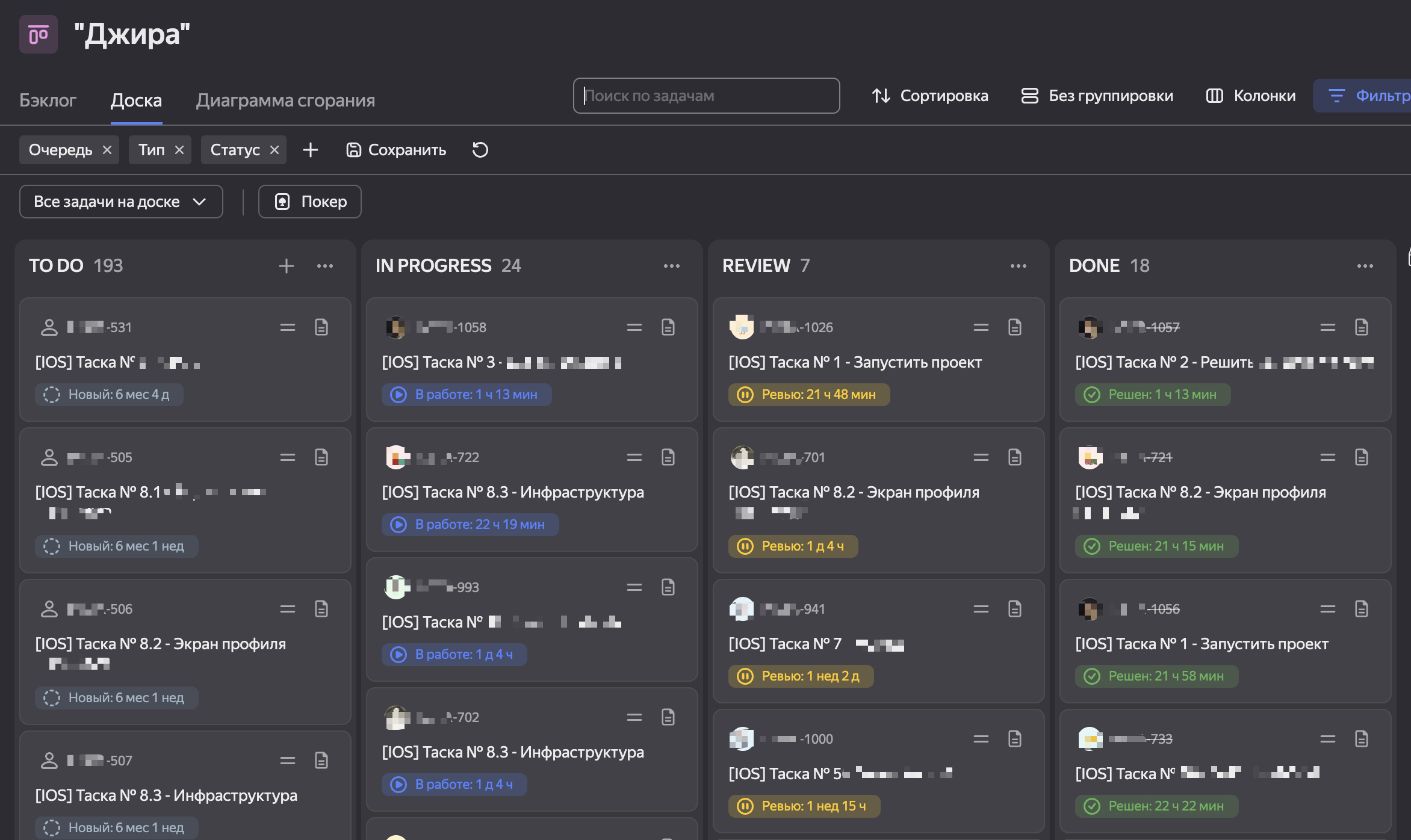The height and width of the screenshot is (840, 1411).
Task: Click the Сохранить button
Action: (x=396, y=150)
